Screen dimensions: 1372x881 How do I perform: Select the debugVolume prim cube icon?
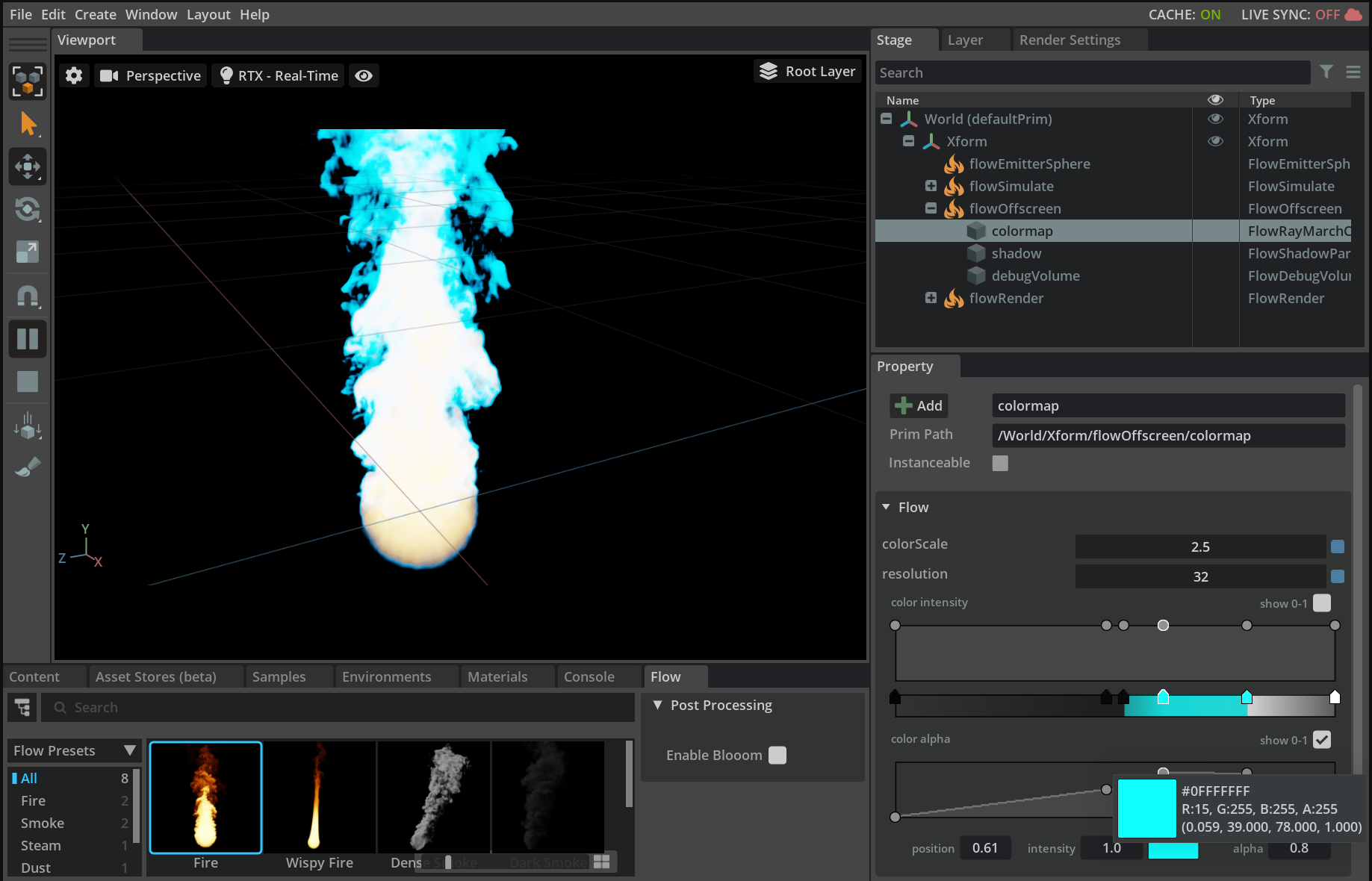(976, 275)
